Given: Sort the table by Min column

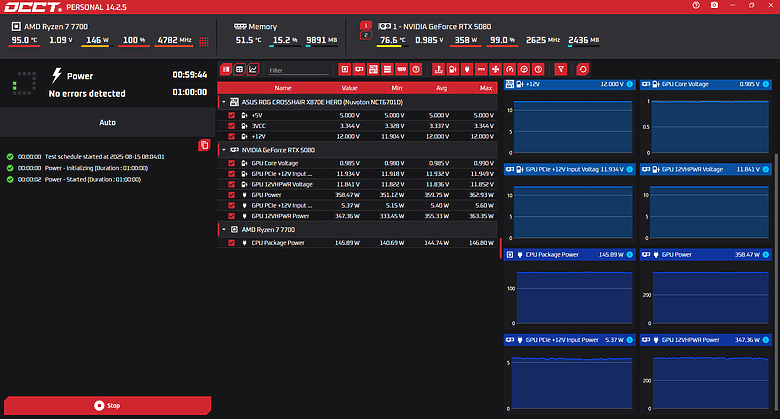Looking at the screenshot, I should click(x=396, y=88).
